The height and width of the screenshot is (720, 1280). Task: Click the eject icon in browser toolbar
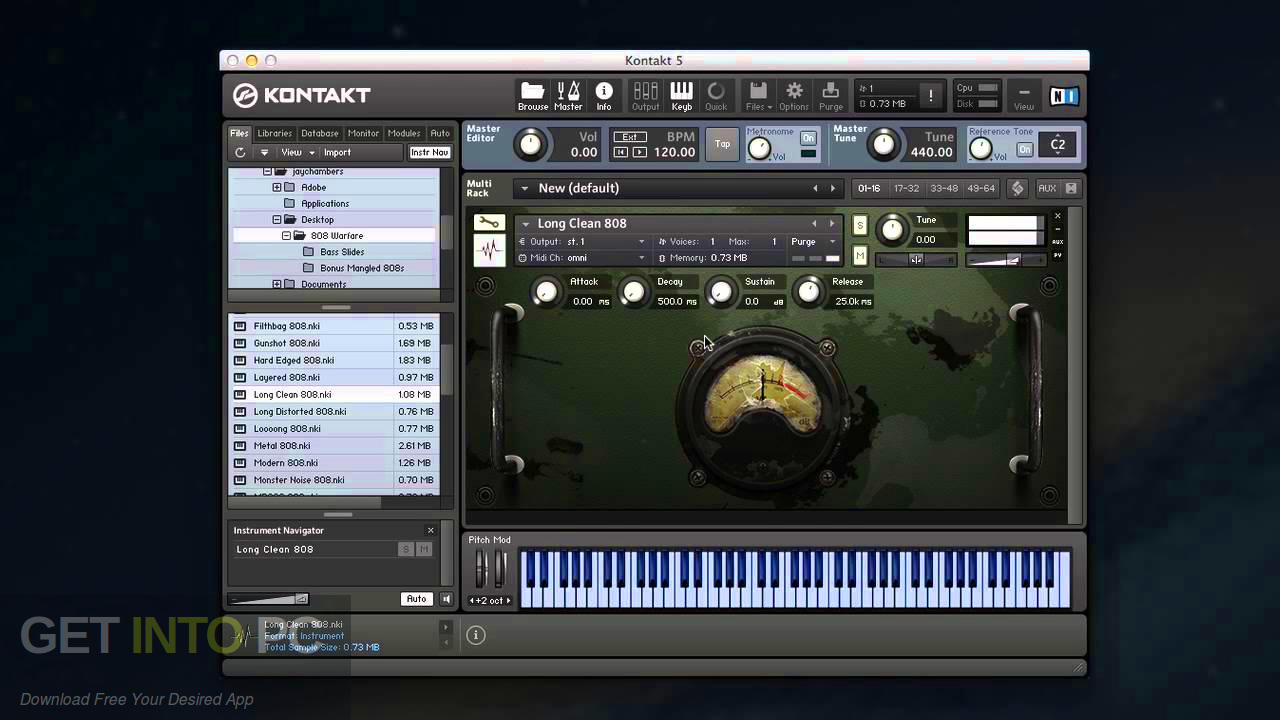264,152
